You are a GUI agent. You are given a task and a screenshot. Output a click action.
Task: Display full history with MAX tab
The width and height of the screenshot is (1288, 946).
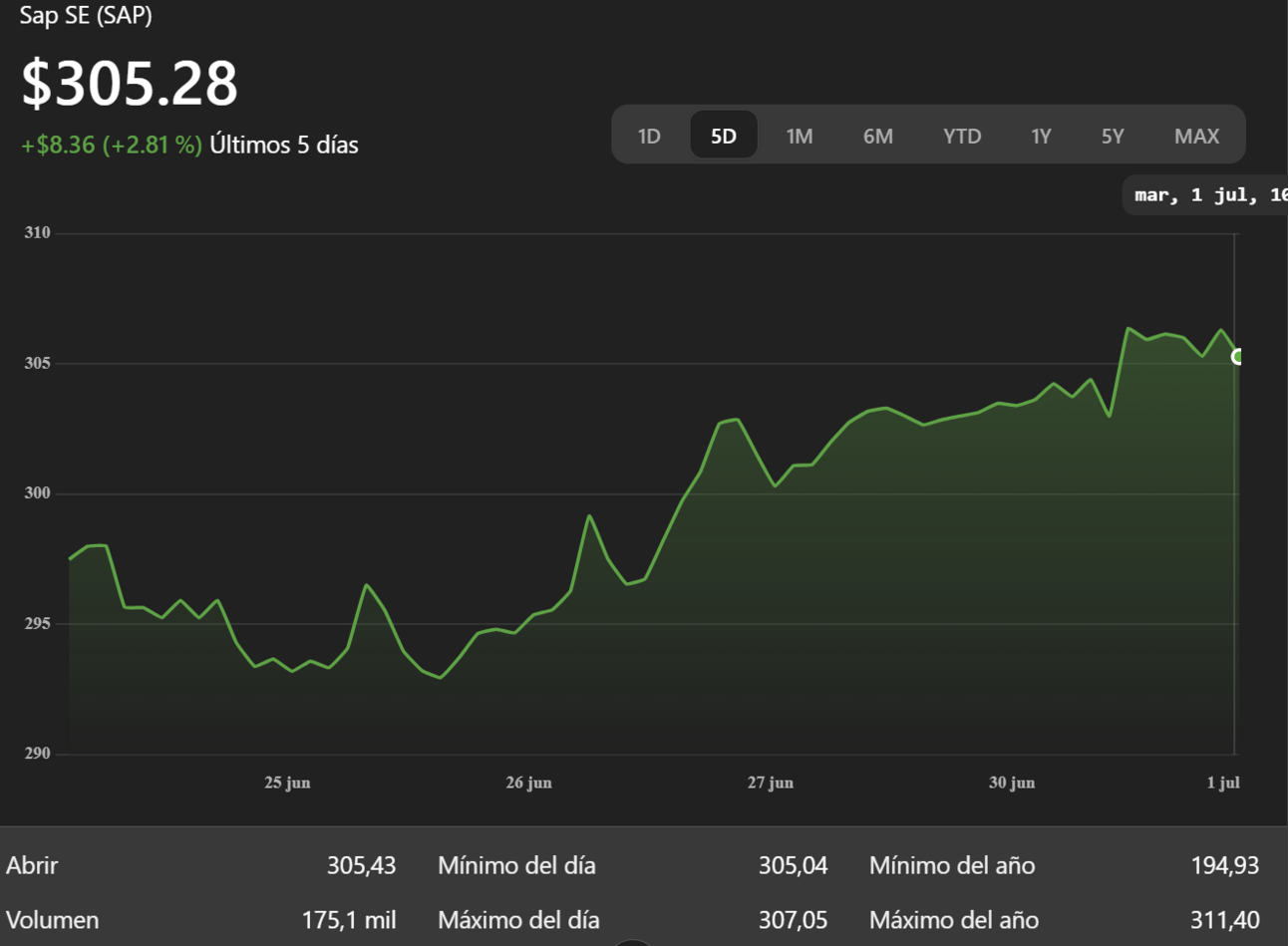click(1197, 136)
